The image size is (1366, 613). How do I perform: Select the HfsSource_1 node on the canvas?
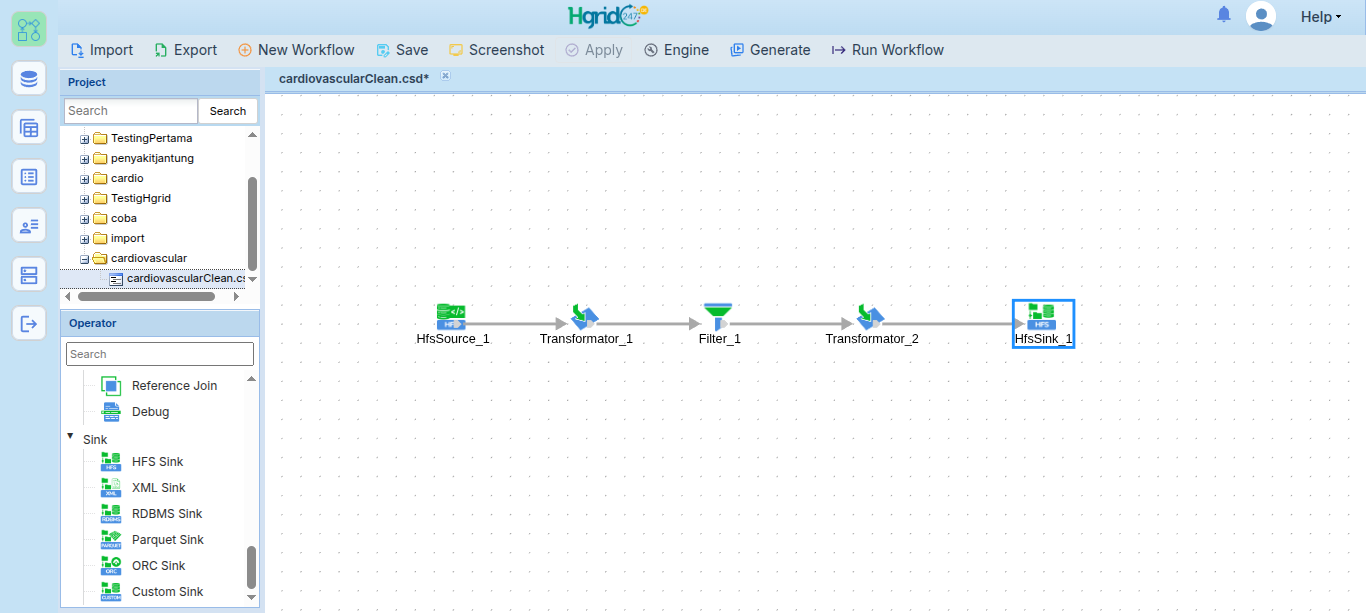point(453,325)
